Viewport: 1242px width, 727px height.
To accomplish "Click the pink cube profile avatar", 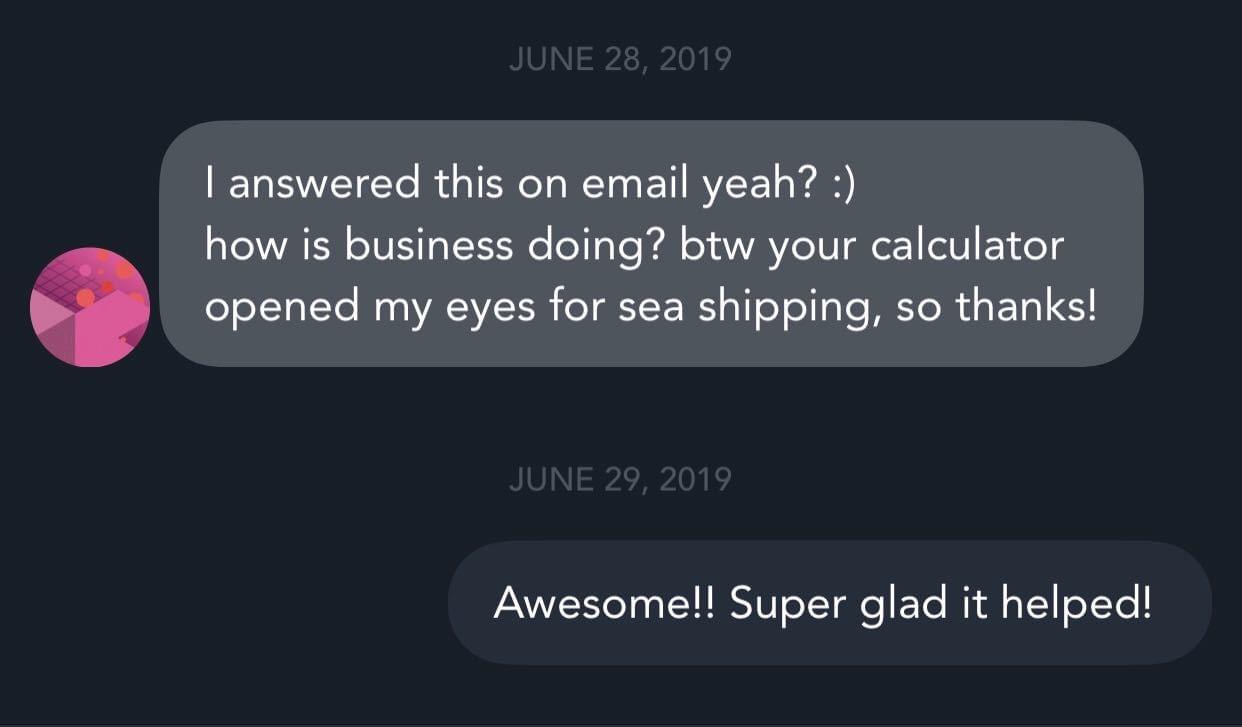I will click(90, 307).
